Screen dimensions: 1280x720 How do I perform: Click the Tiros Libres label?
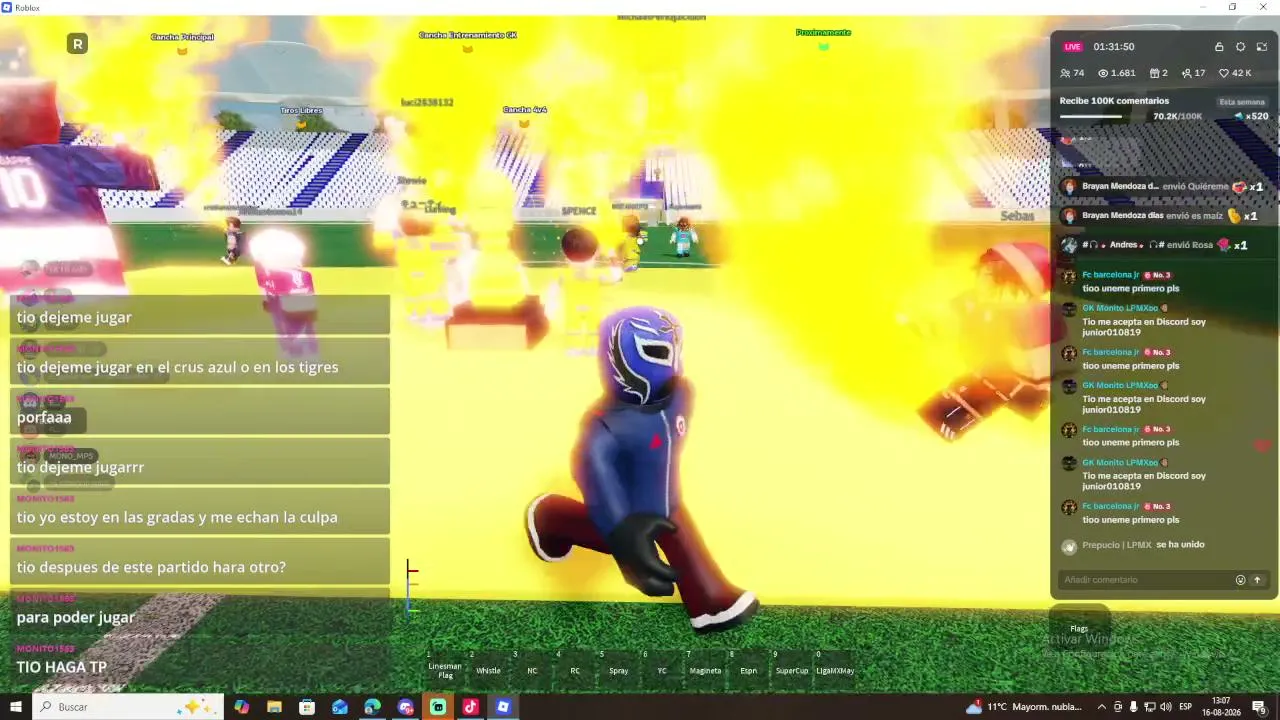[301, 111]
